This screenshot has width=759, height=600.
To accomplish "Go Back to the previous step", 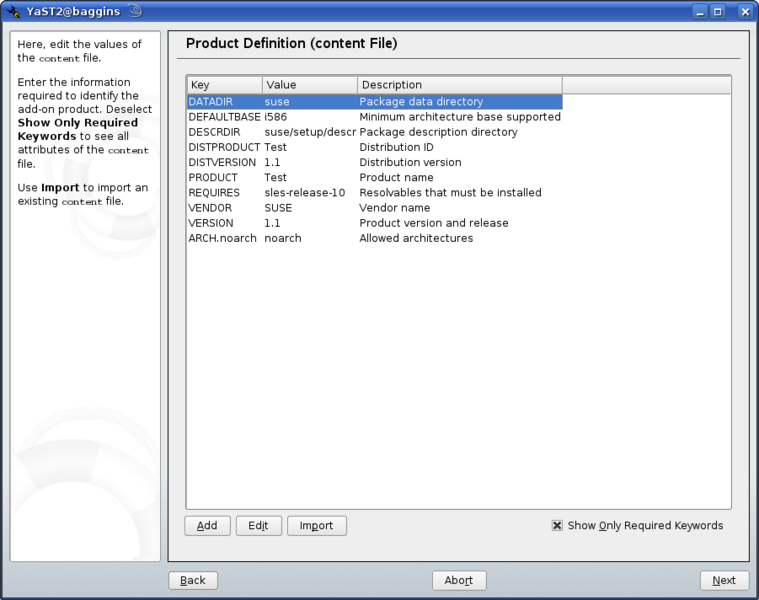I will tap(193, 580).
